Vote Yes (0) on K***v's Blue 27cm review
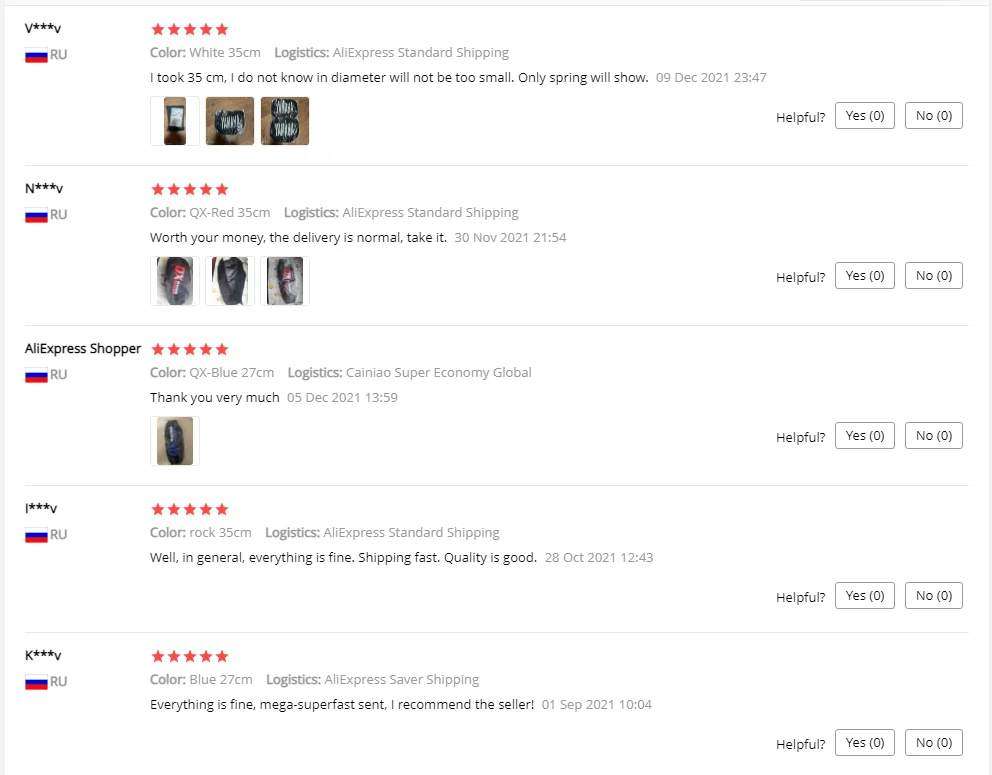992x775 pixels. tap(864, 743)
